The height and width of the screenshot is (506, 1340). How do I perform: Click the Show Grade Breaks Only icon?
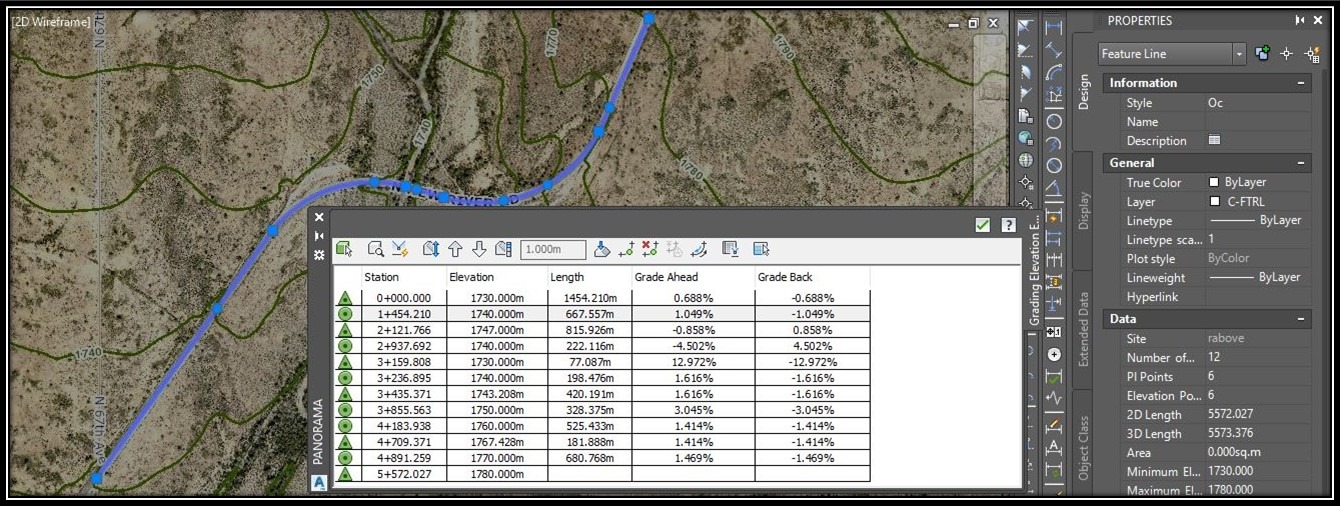coord(731,249)
